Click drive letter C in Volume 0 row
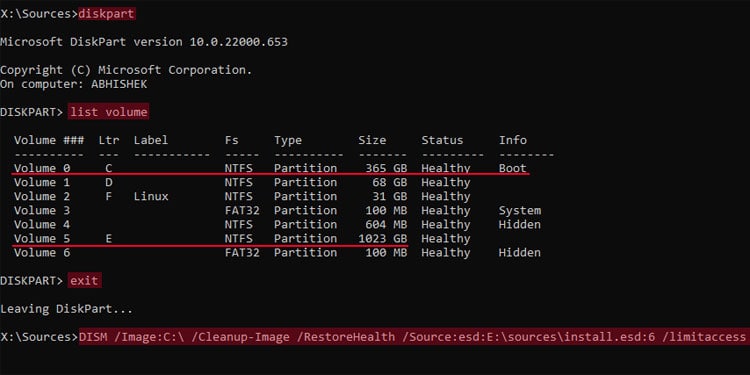Image resolution: width=750 pixels, height=375 pixels. click(x=109, y=168)
